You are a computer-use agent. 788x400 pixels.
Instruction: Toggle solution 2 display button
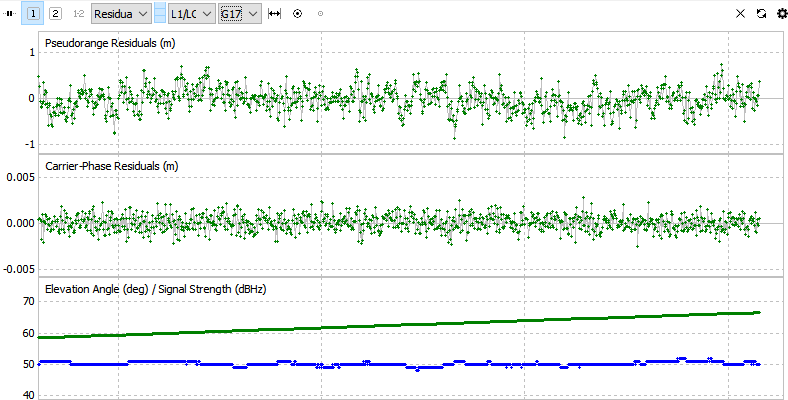[x=55, y=14]
